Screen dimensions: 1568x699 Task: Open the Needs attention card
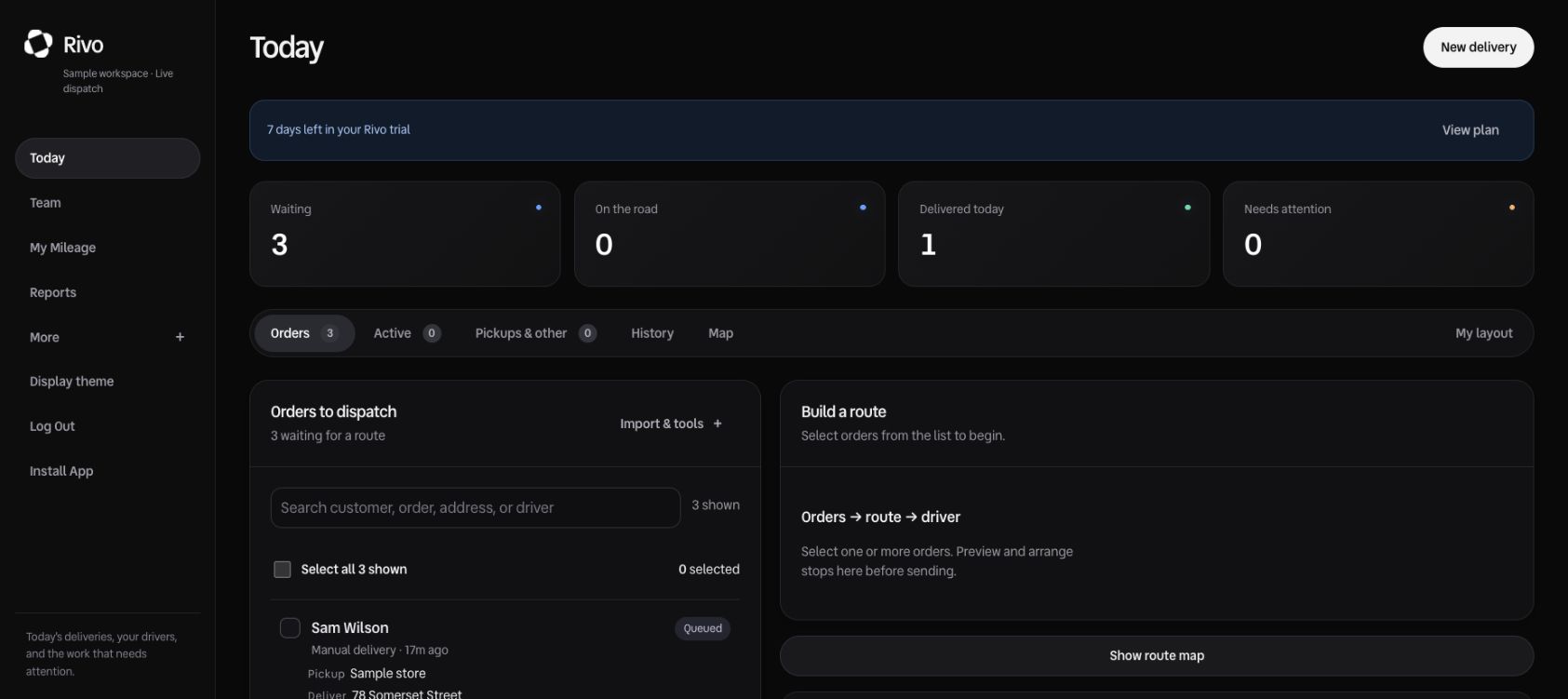point(1378,234)
